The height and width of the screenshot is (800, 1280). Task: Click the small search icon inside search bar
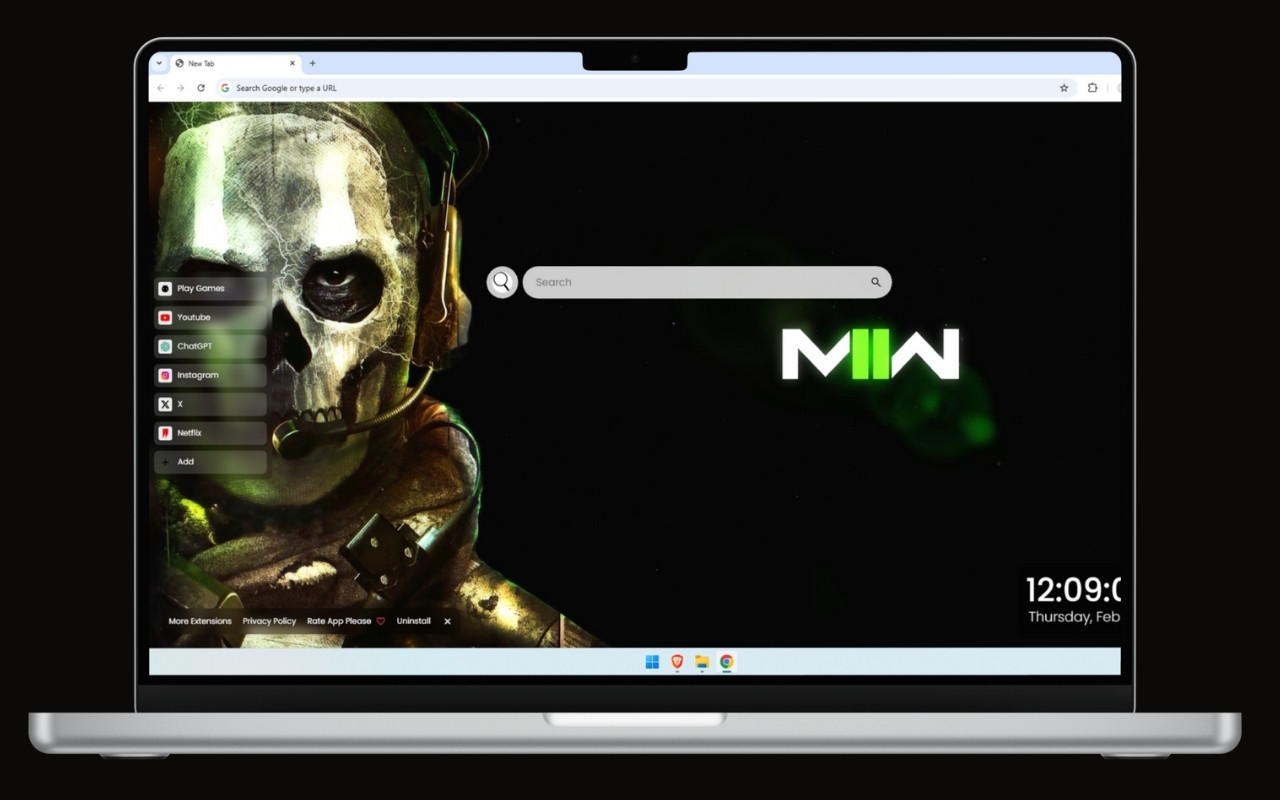point(876,282)
